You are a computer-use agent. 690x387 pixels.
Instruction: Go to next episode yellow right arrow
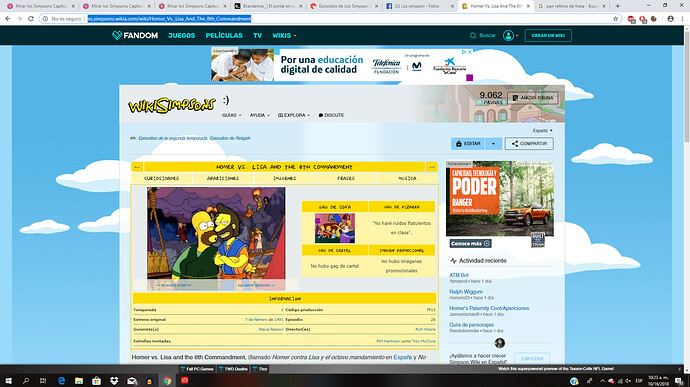click(432, 167)
